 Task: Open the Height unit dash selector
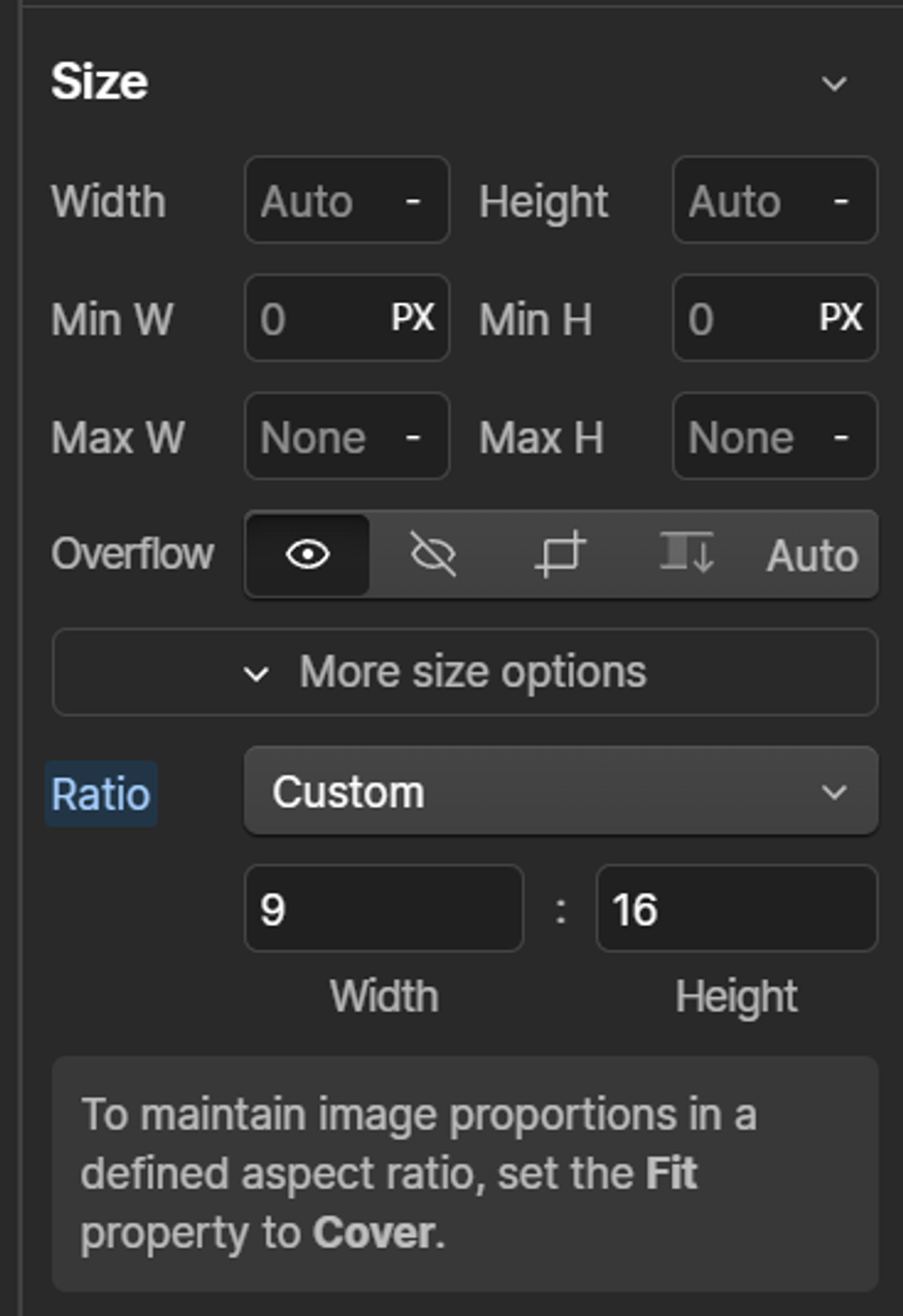pos(841,201)
